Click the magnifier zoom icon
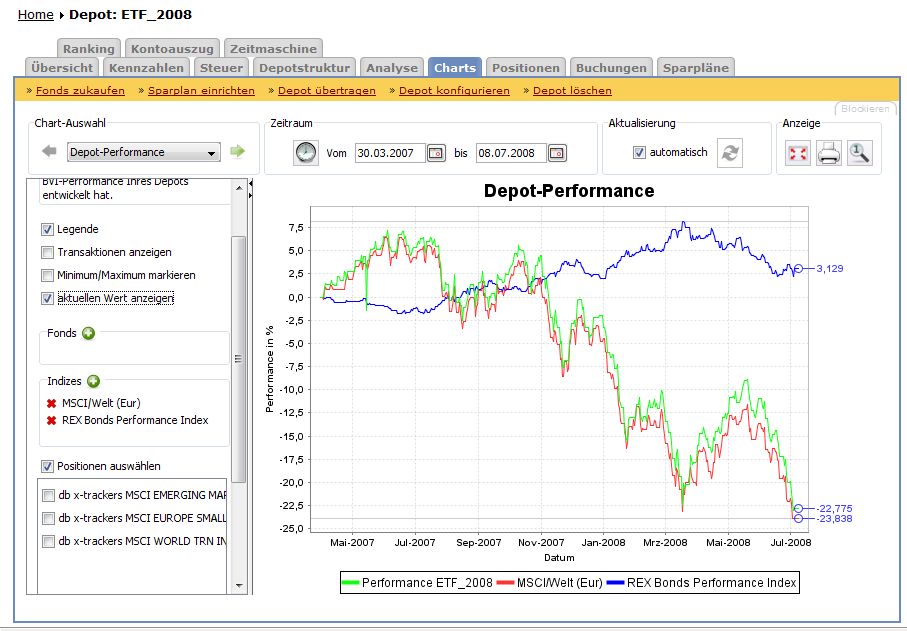The image size is (907, 631). coord(859,153)
